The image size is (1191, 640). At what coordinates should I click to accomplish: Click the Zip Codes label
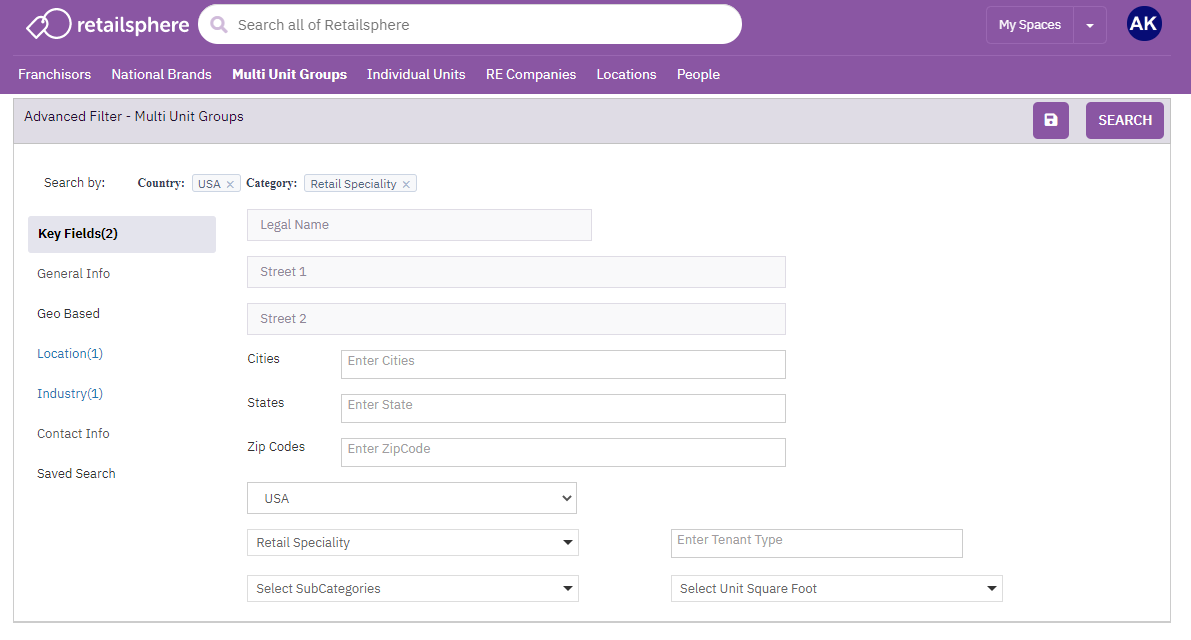(x=276, y=446)
